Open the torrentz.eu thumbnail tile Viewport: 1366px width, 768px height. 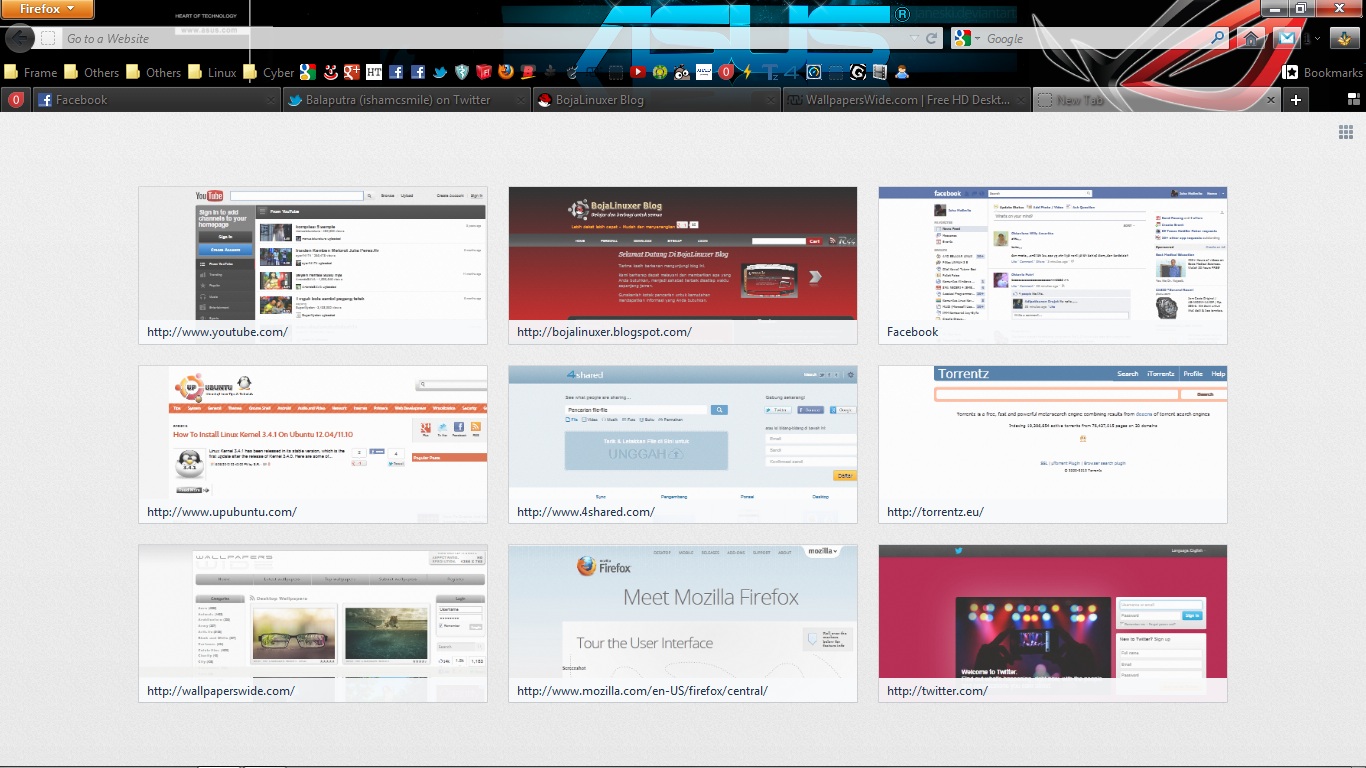1053,444
